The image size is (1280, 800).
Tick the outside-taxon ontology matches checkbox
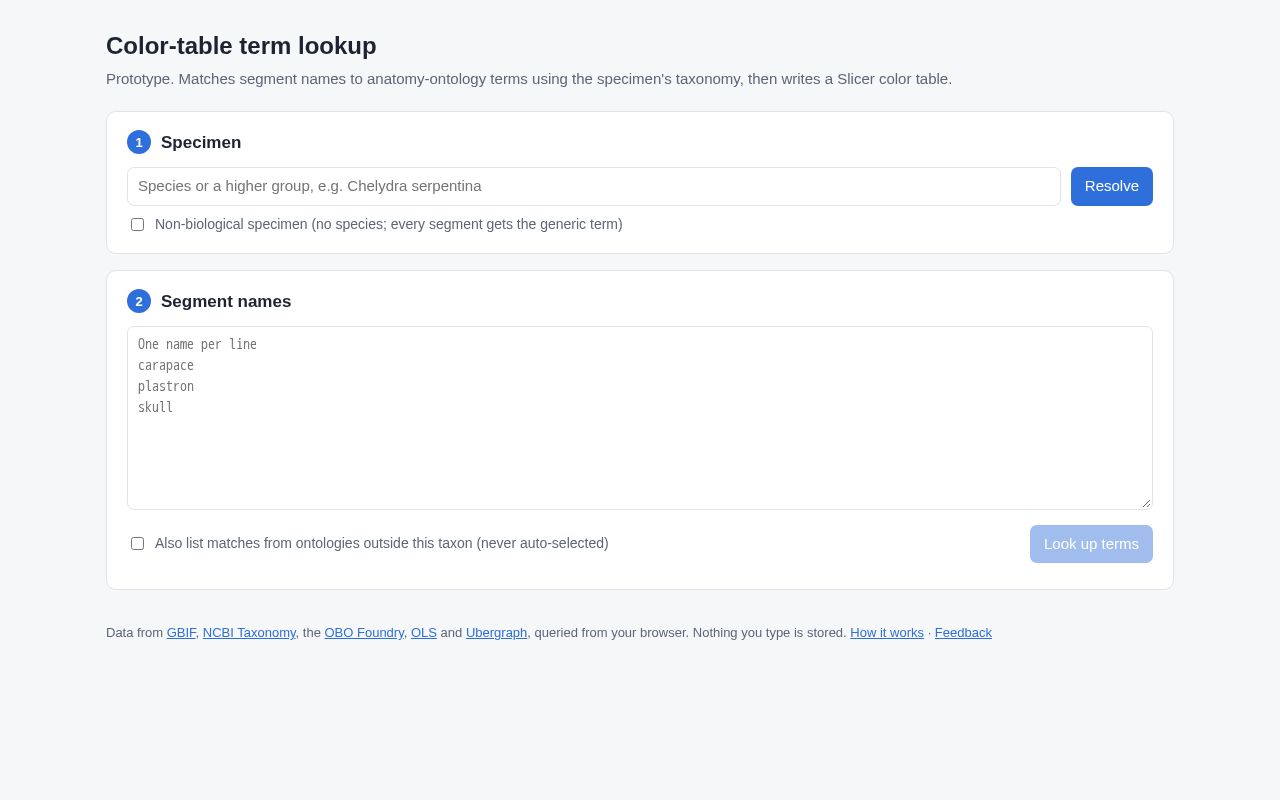tap(137, 544)
